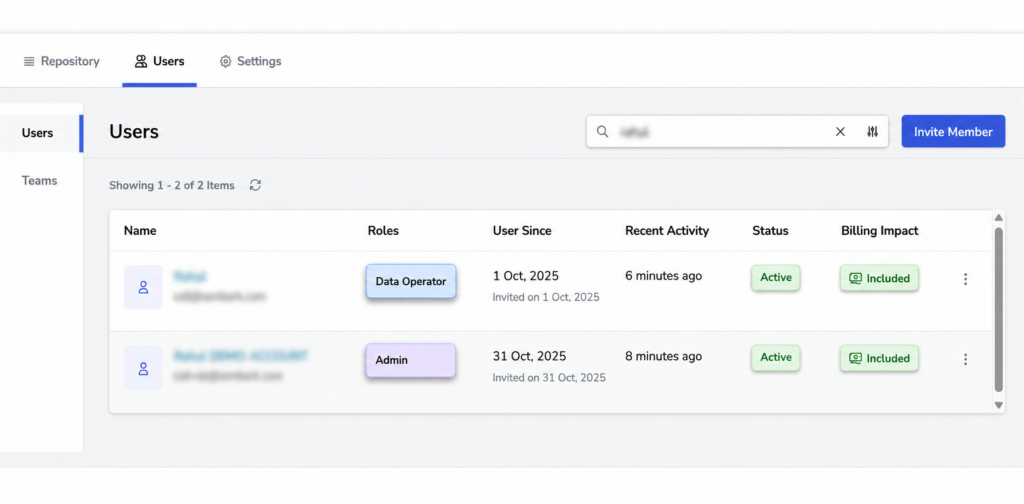The height and width of the screenshot is (504, 1024).
Task: Clear the search with the X icon
Action: (x=840, y=132)
